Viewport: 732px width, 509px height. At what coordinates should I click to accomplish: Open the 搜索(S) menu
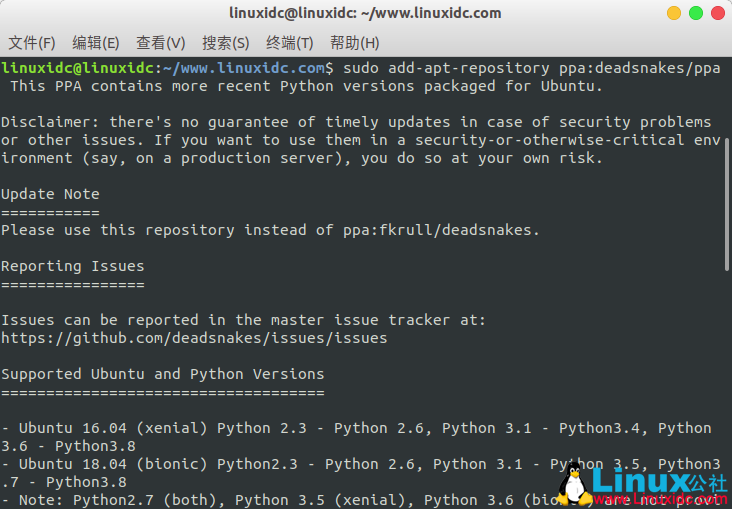tap(225, 43)
